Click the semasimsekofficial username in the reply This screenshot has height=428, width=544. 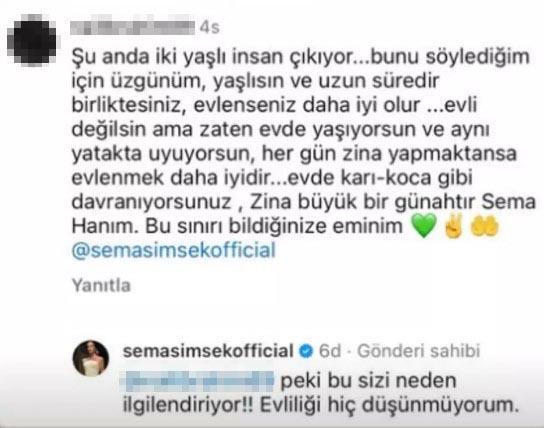(x=208, y=351)
